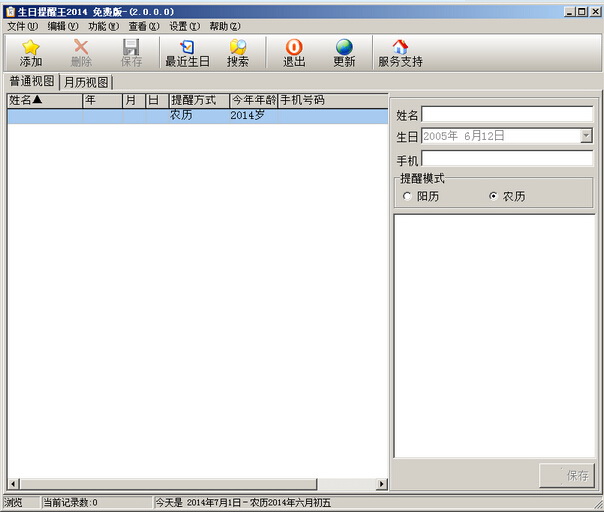
Task: Select the 阳历 radio button
Action: (407, 196)
